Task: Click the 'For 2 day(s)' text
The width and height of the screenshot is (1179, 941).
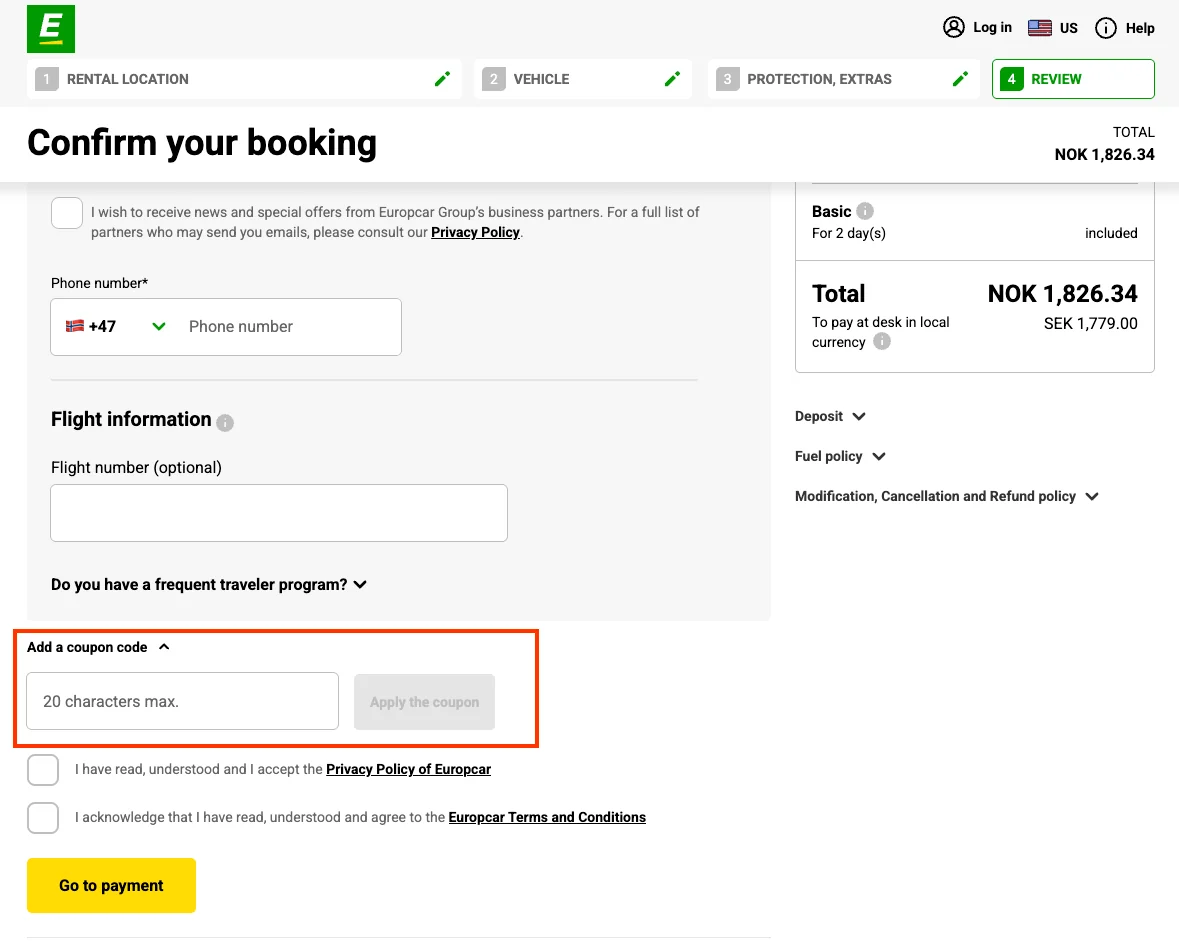Action: pos(849,233)
